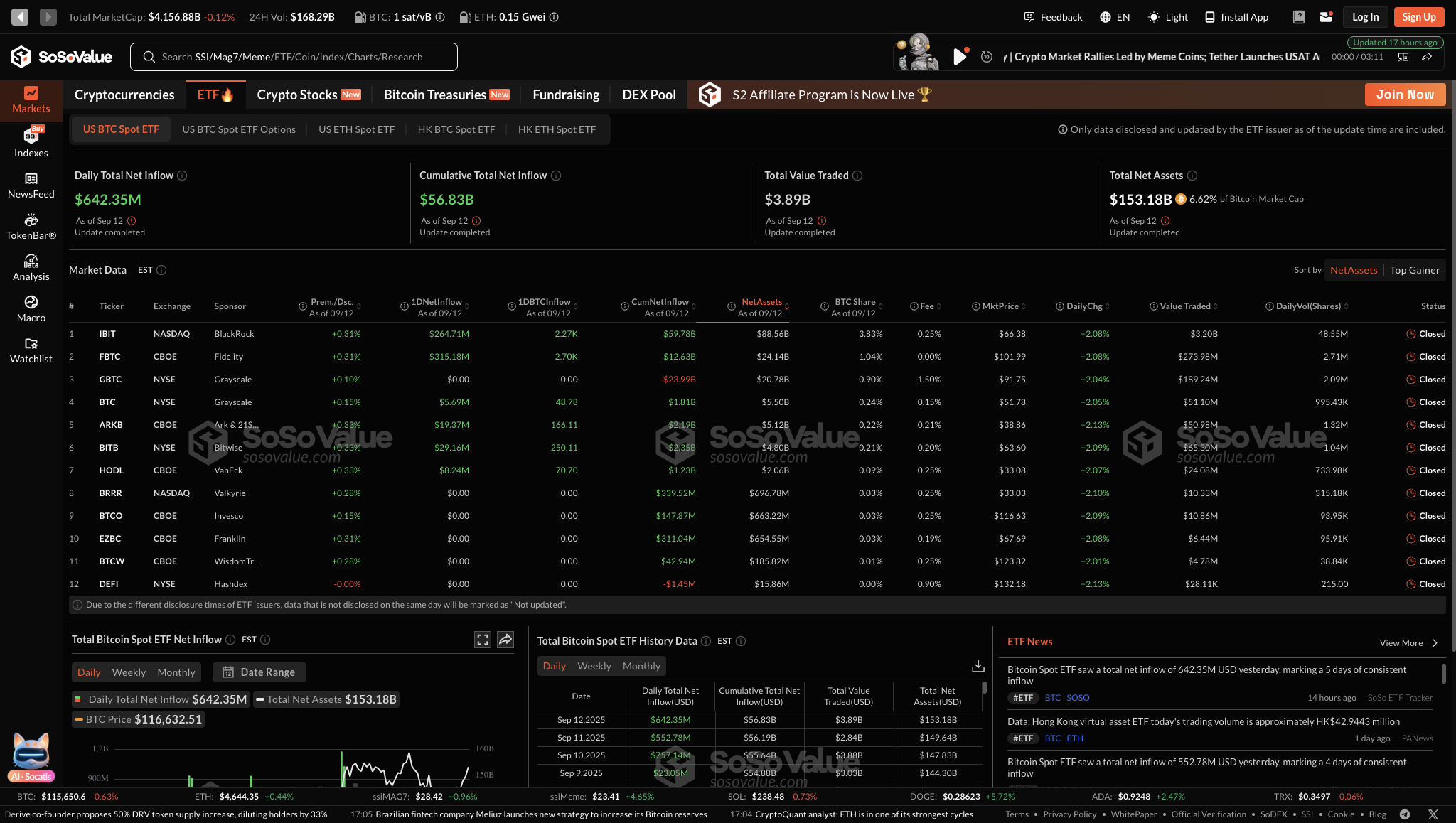Click the search input field
This screenshot has width=1456, height=823.
click(294, 57)
